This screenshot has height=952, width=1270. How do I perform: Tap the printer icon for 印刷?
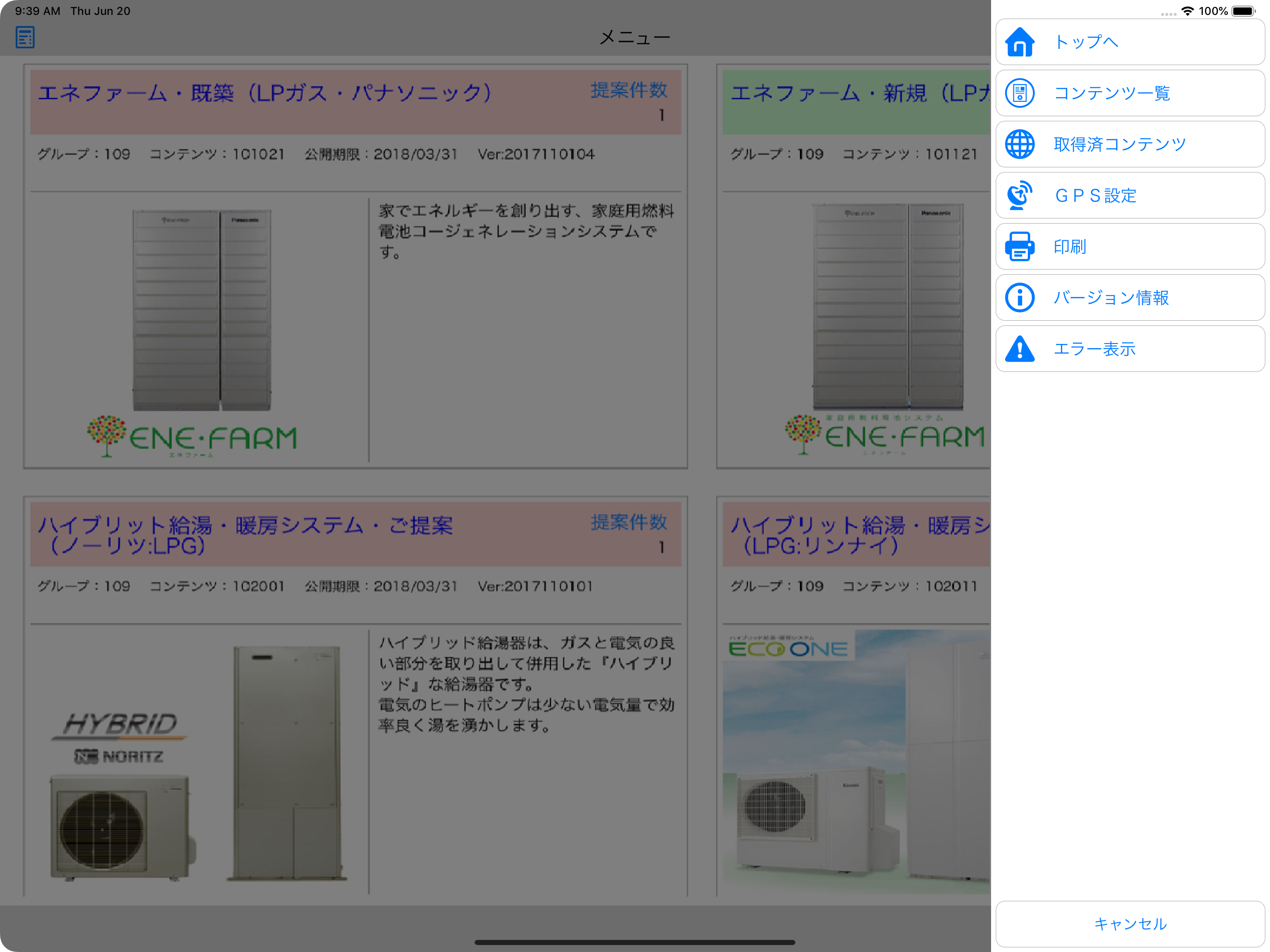[1020, 246]
